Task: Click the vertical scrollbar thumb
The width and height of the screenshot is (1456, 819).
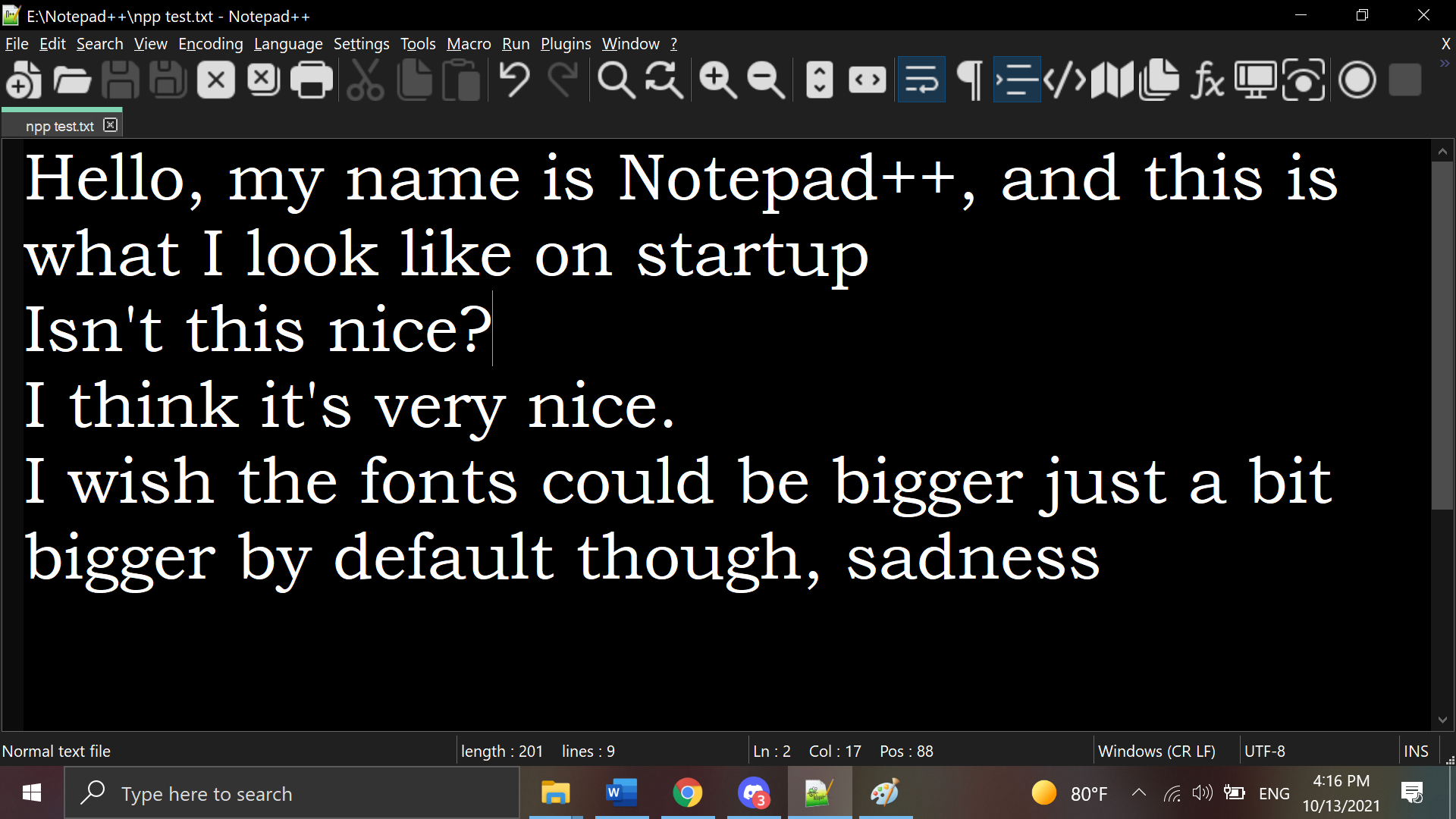Action: (1442, 335)
